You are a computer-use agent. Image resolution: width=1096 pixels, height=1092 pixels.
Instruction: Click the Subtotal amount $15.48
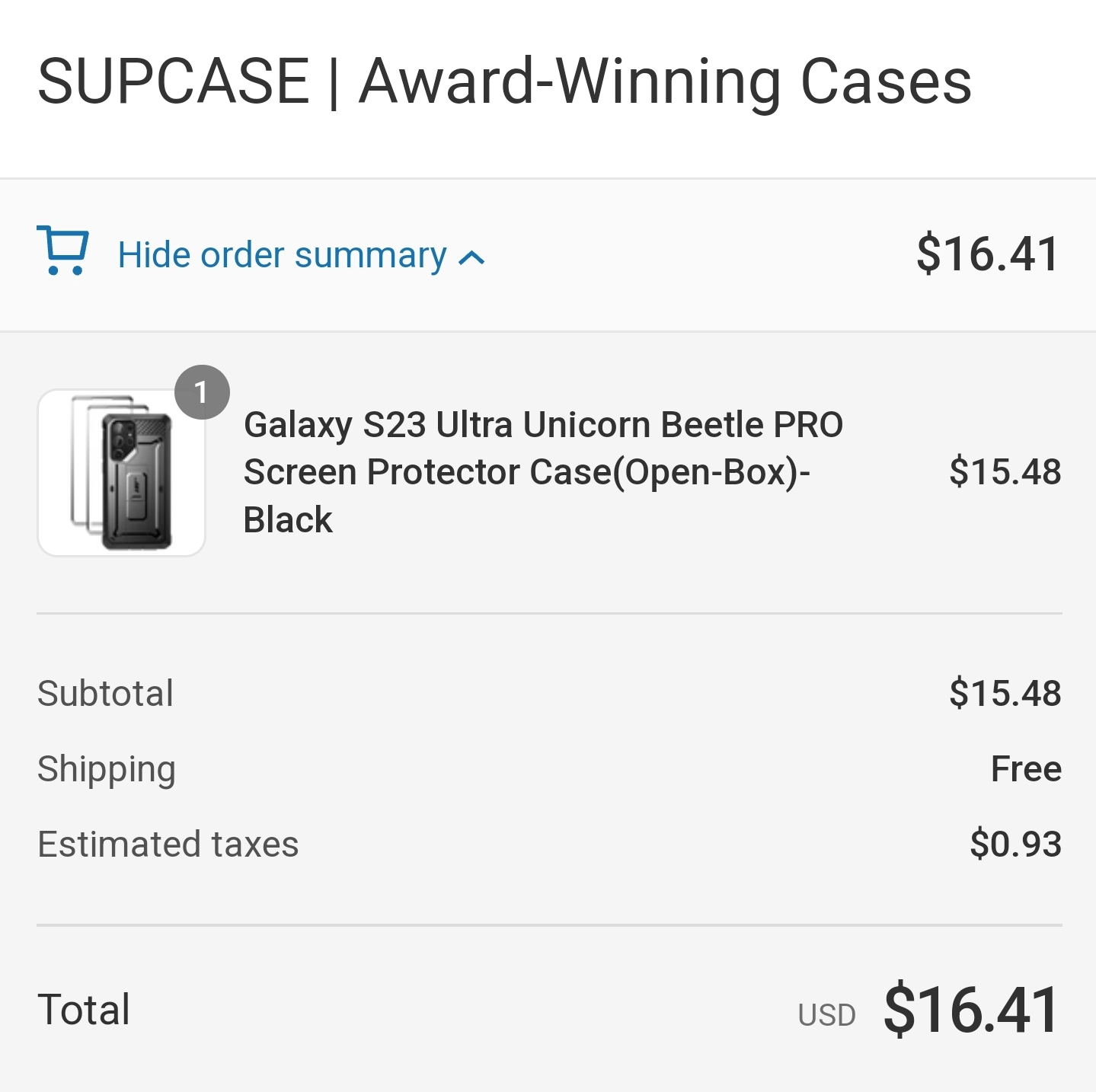tap(1005, 694)
